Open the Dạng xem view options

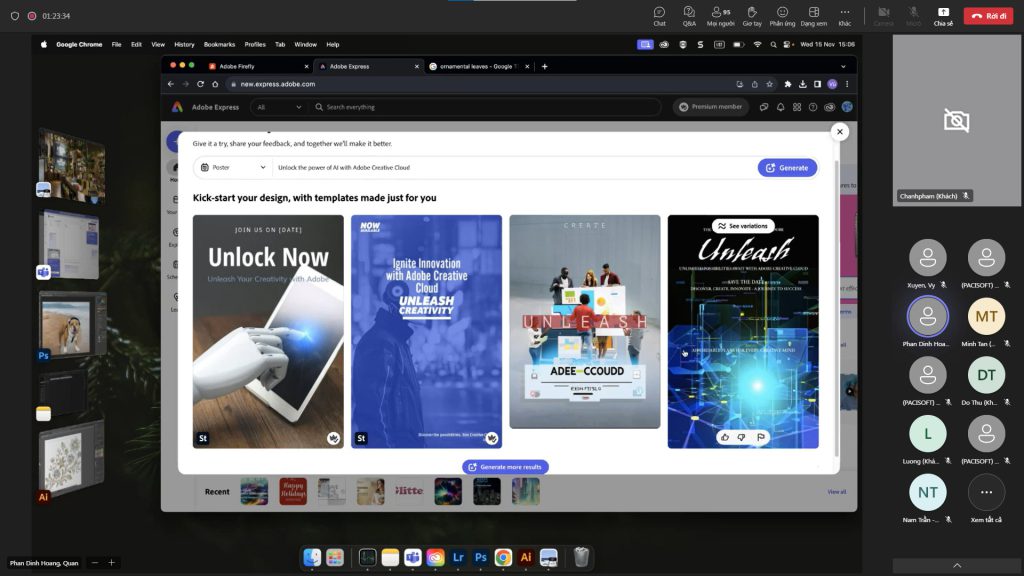[x=814, y=16]
